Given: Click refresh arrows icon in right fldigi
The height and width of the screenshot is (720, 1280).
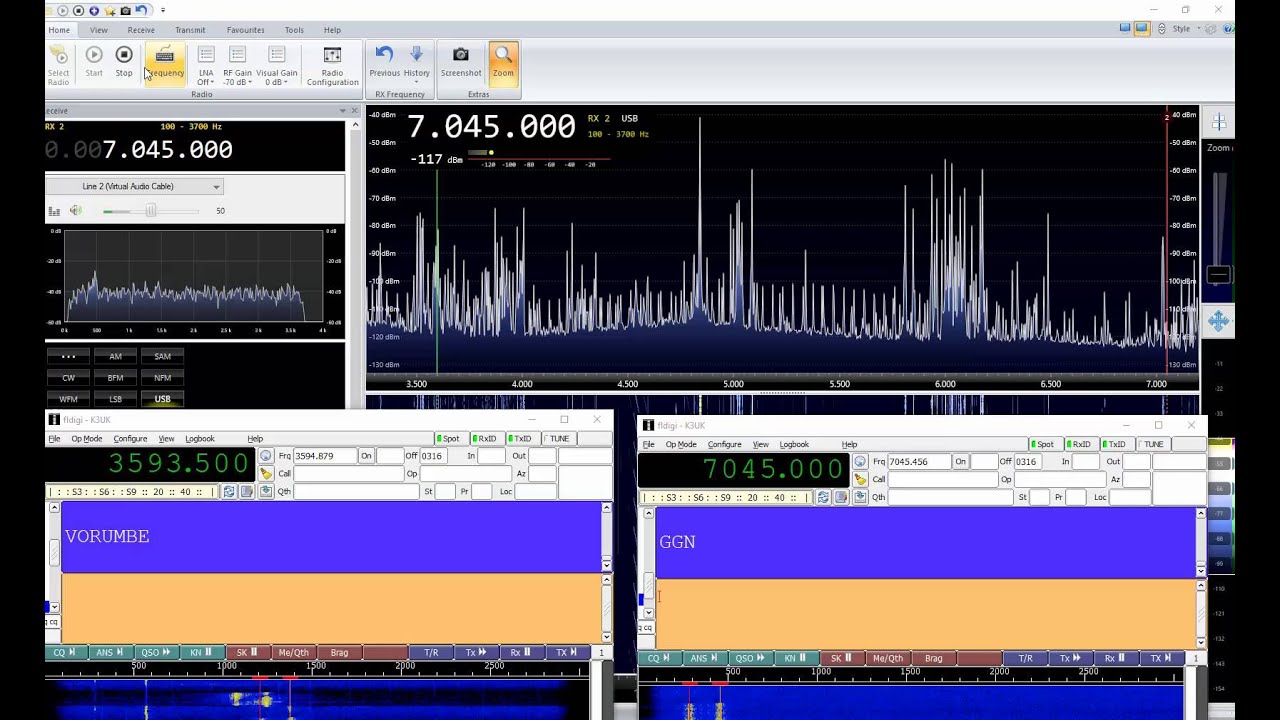Looking at the screenshot, I should pyautogui.click(x=823, y=498).
